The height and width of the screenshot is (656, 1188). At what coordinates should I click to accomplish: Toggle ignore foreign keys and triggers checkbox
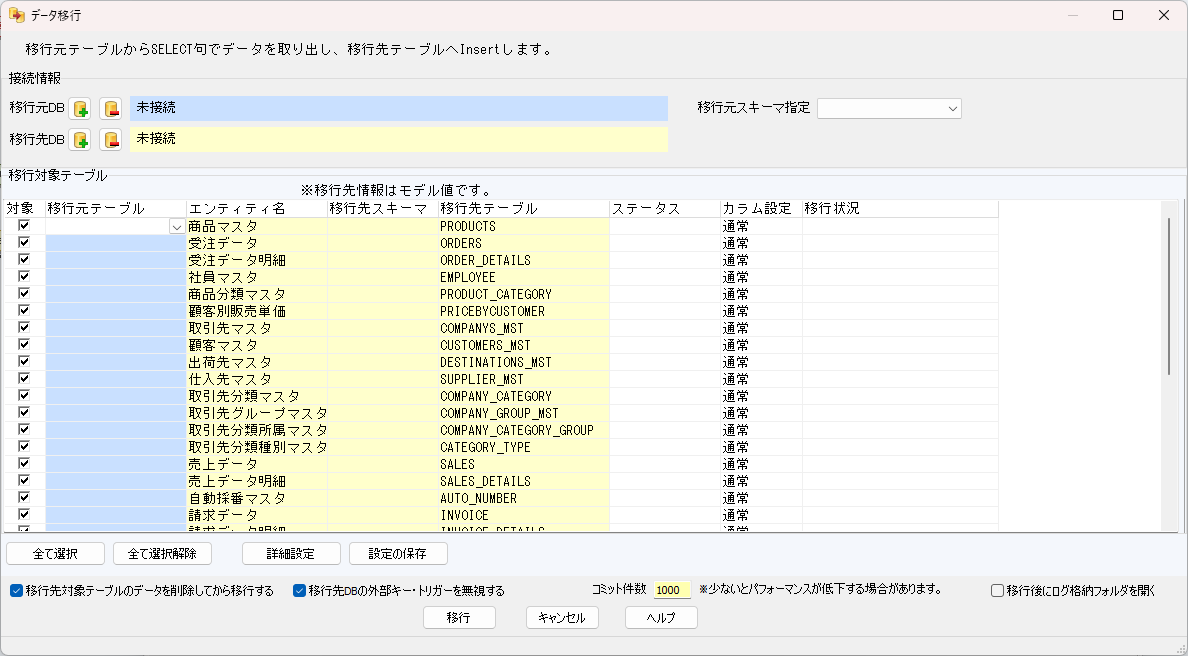tap(299, 591)
